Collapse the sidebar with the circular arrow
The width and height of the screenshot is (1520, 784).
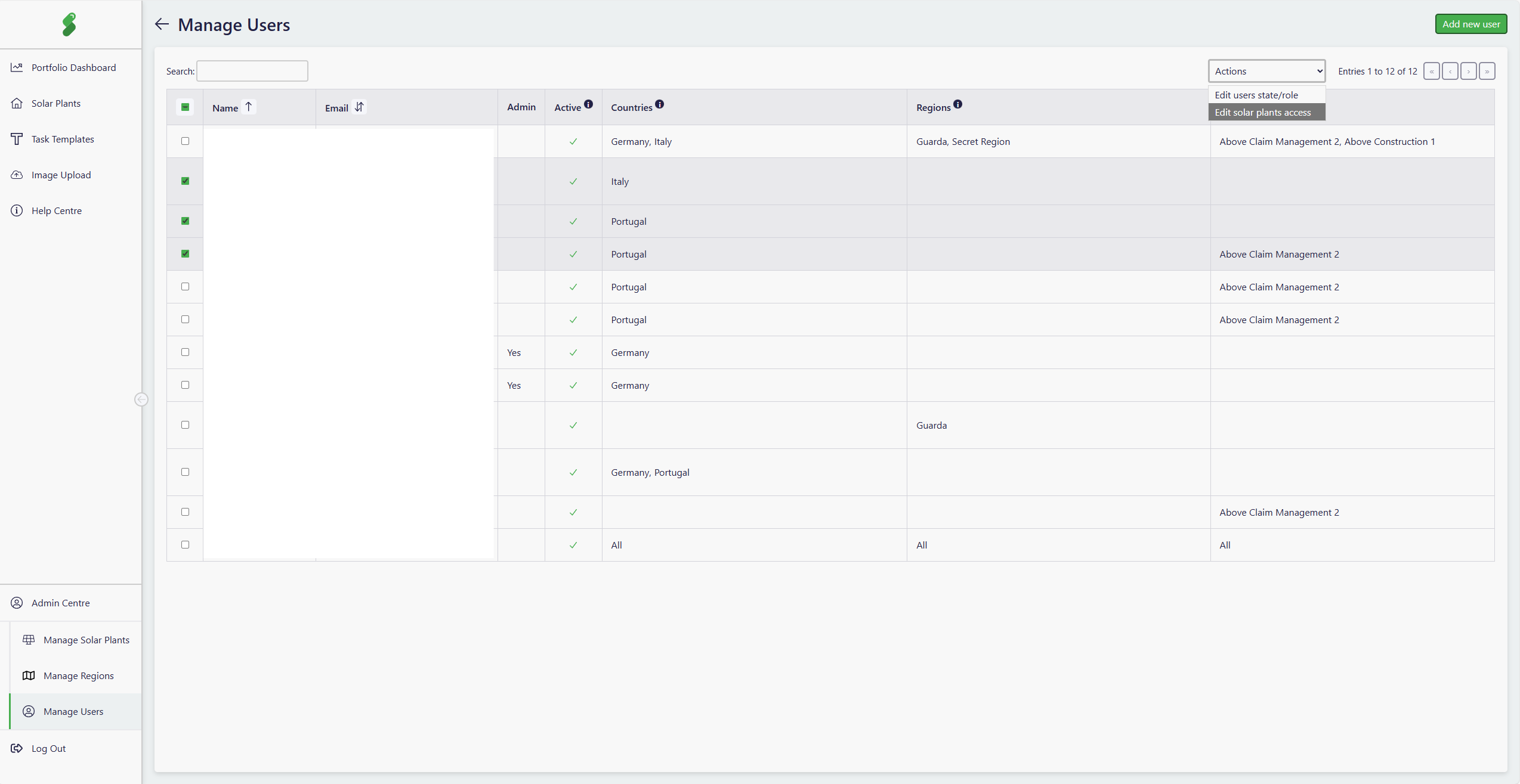point(141,399)
